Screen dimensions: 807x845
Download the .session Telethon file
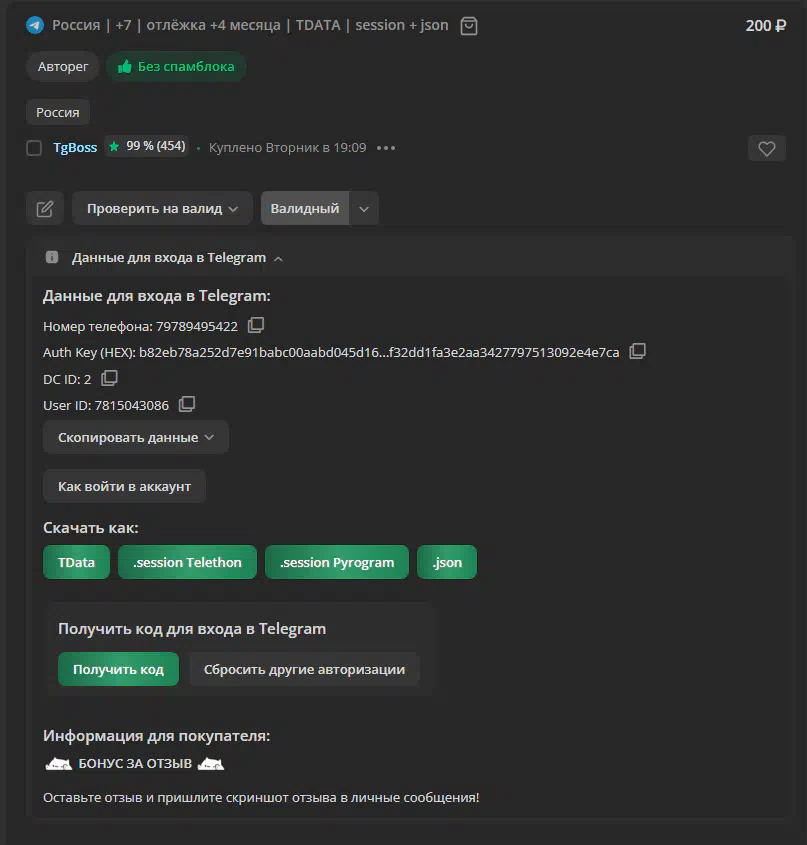pos(188,562)
